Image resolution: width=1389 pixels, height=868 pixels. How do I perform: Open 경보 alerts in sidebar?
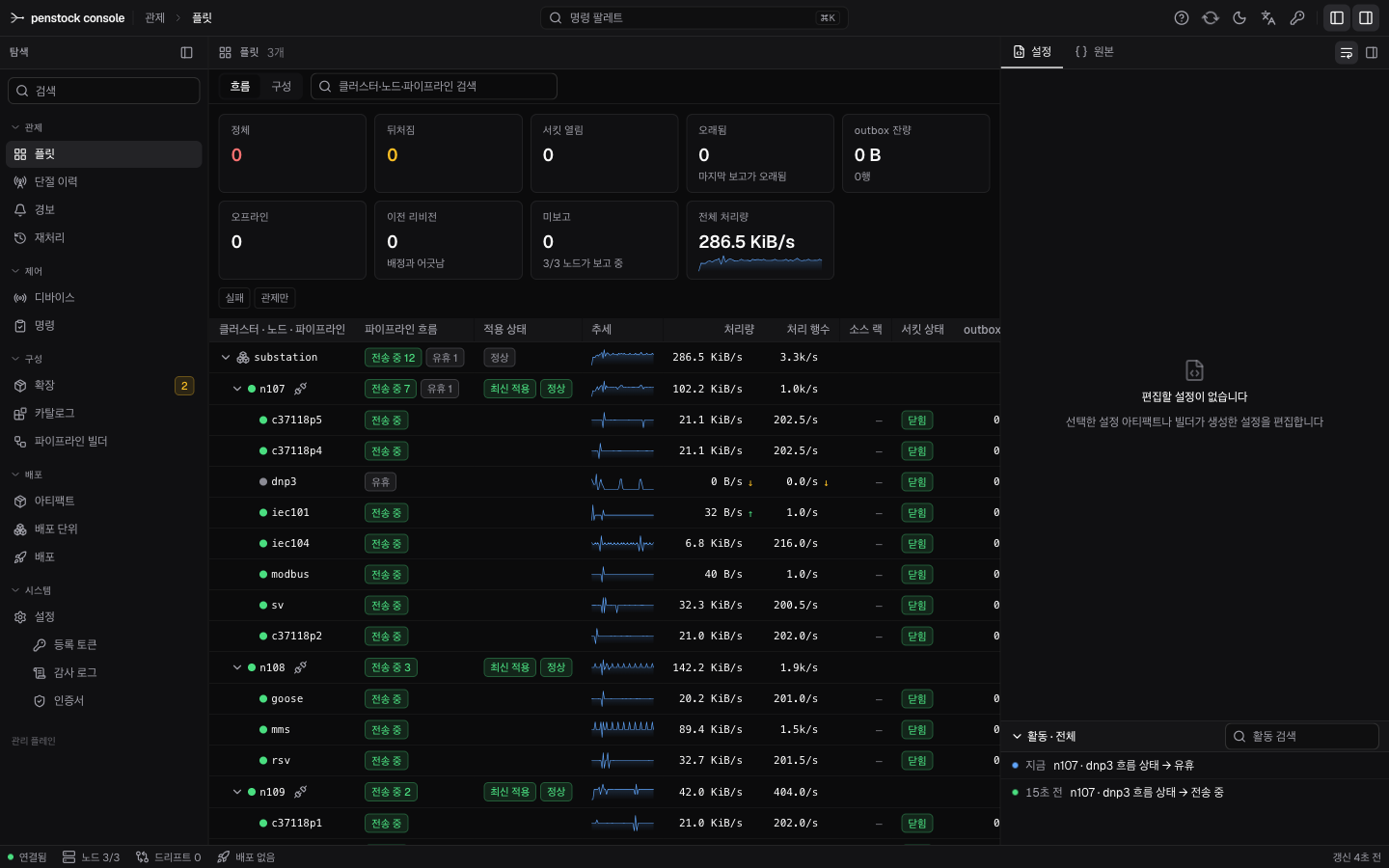coord(104,210)
